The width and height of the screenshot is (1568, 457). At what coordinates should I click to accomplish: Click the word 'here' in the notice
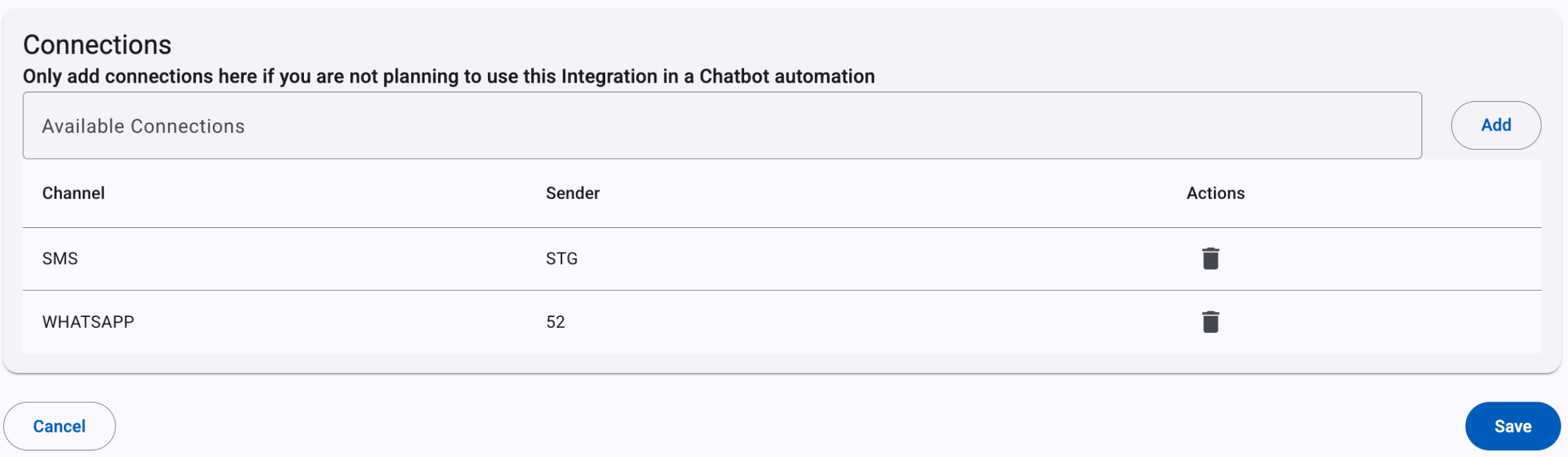coord(237,76)
